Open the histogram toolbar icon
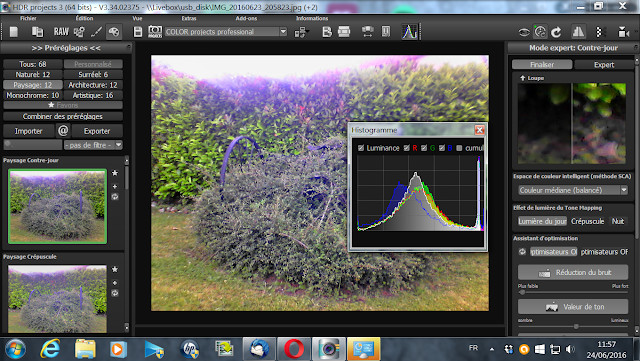 409,32
